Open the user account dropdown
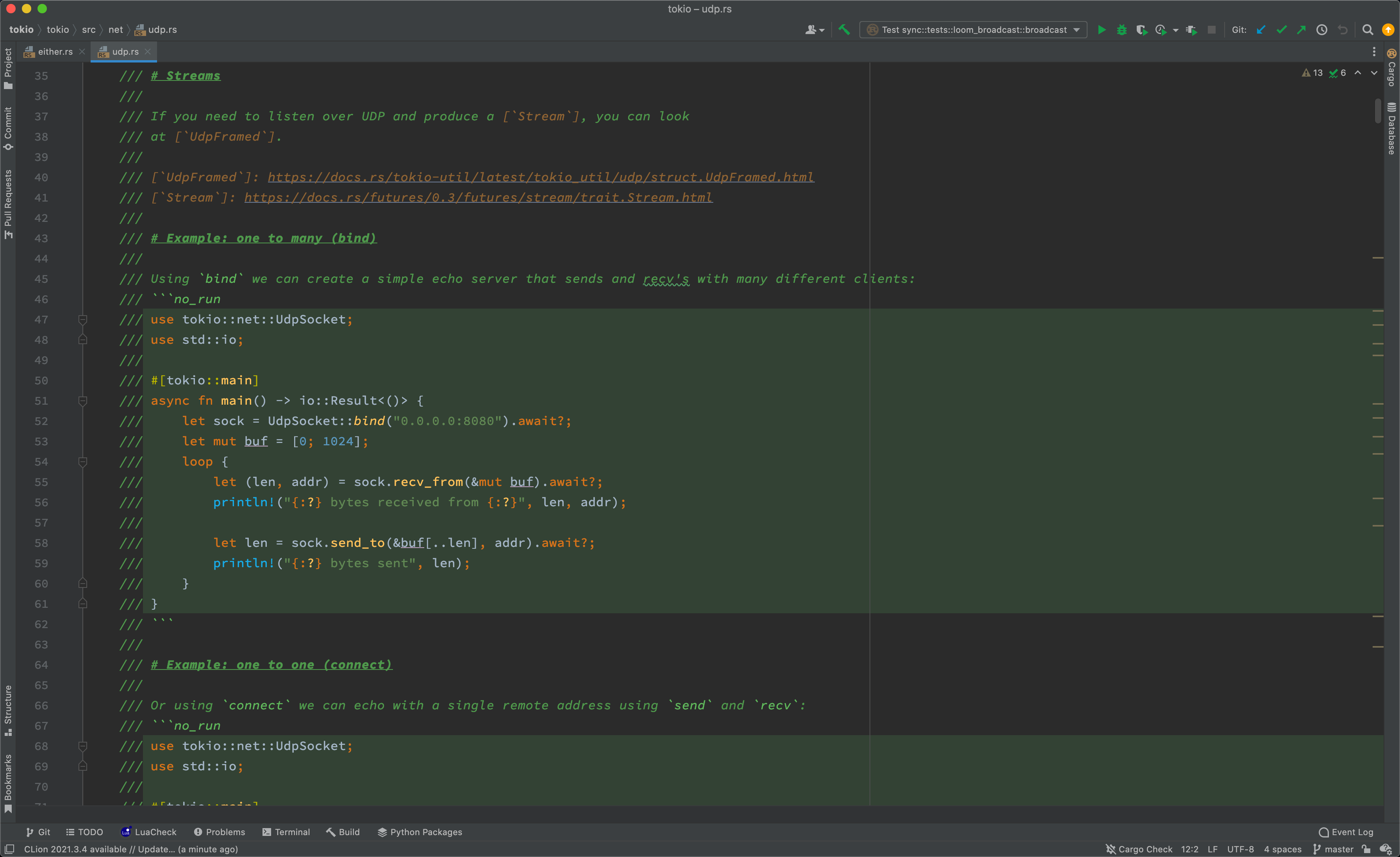Image resolution: width=1400 pixels, height=857 pixels. 814,30
